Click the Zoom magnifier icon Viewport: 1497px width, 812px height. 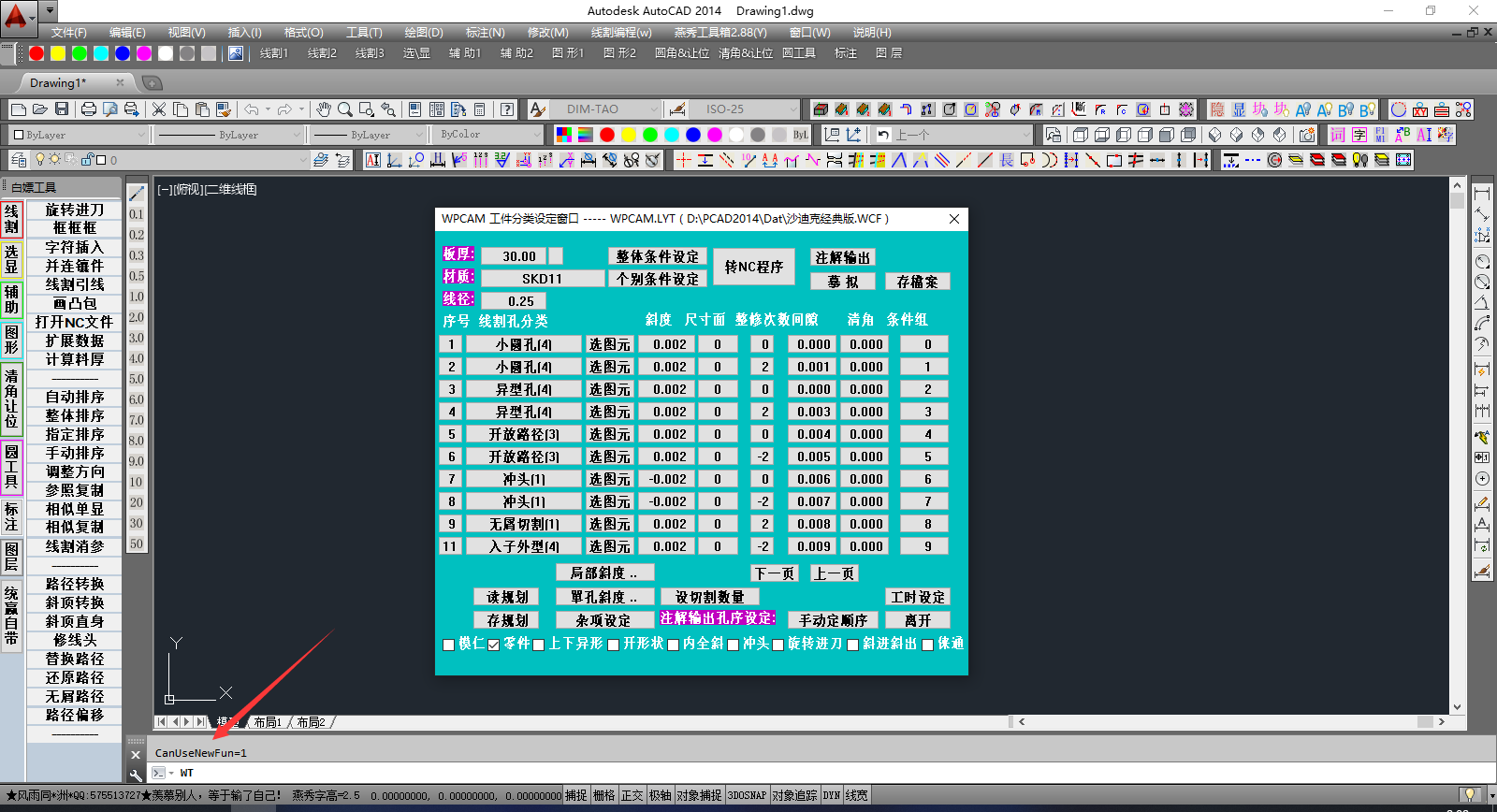345,109
